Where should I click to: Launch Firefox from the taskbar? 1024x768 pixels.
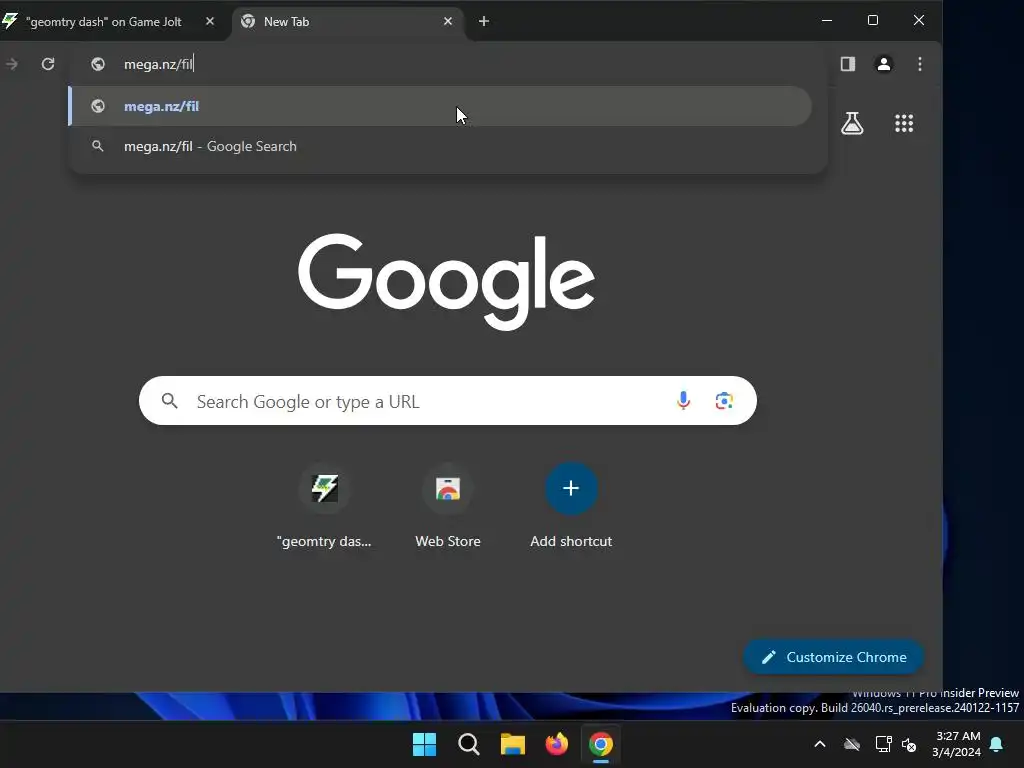pos(556,744)
